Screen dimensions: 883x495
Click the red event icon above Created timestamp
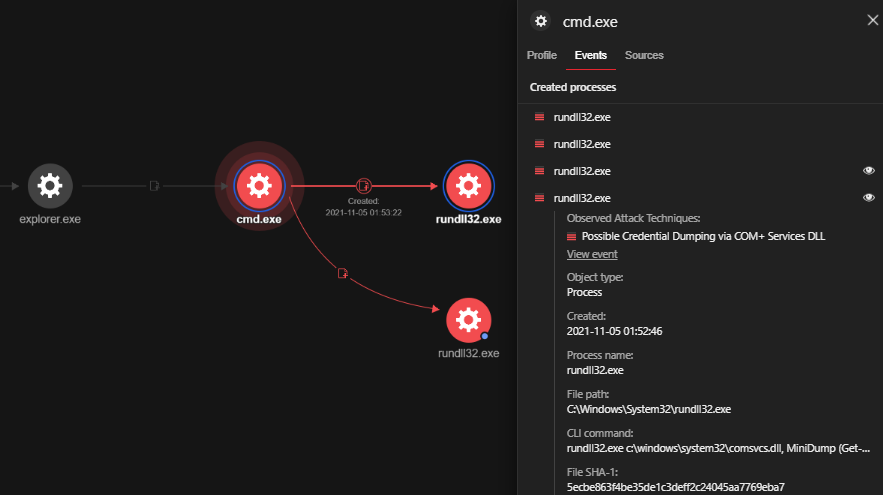point(364,185)
